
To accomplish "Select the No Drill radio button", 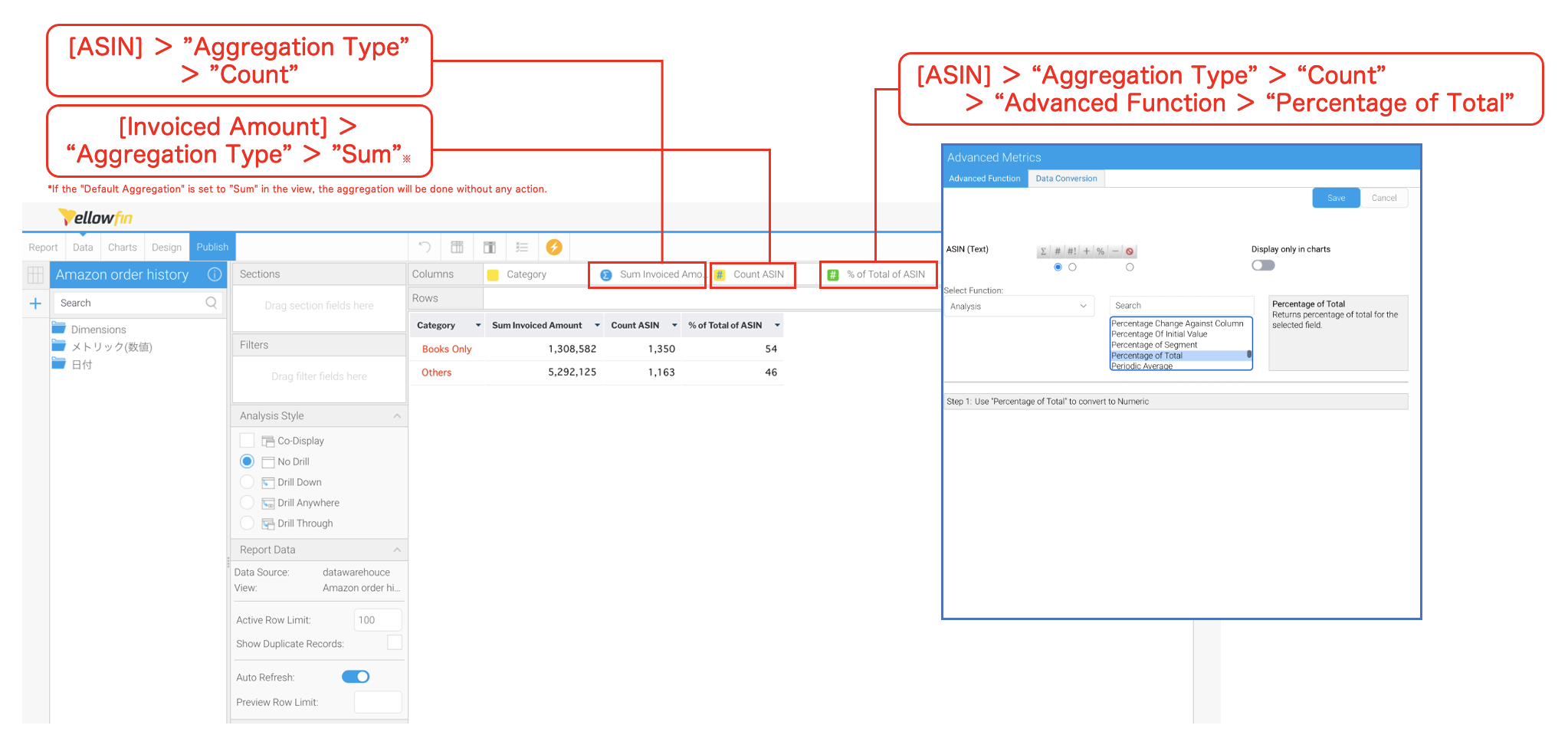I will pyautogui.click(x=247, y=461).
